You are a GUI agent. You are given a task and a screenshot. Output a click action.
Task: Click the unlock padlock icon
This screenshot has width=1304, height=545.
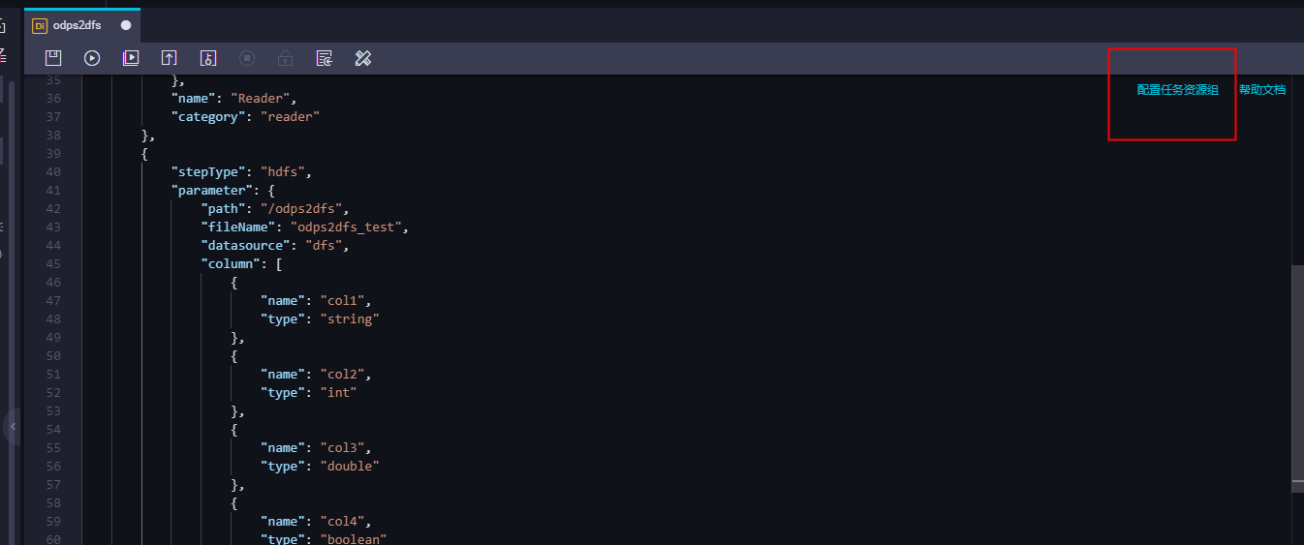(x=286, y=58)
